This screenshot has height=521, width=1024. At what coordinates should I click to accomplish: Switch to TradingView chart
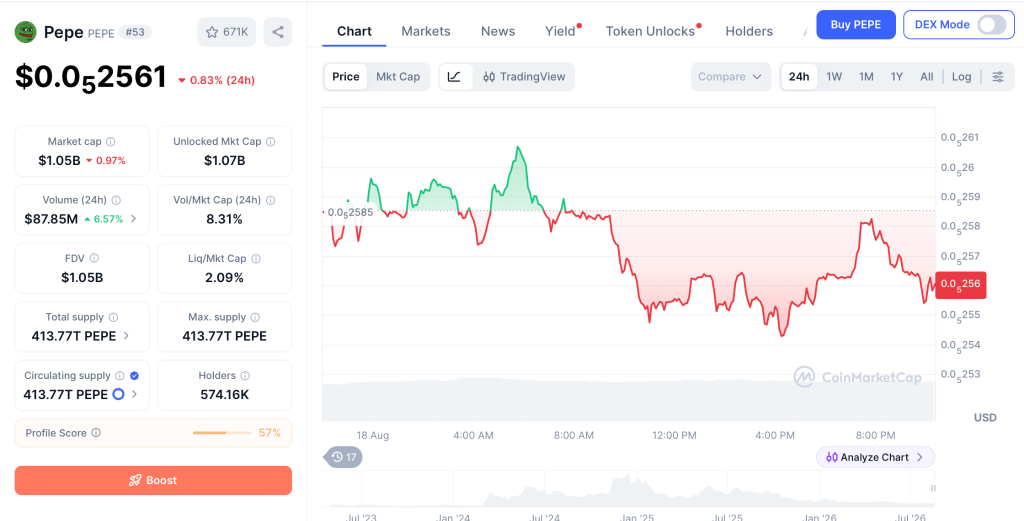coord(524,77)
